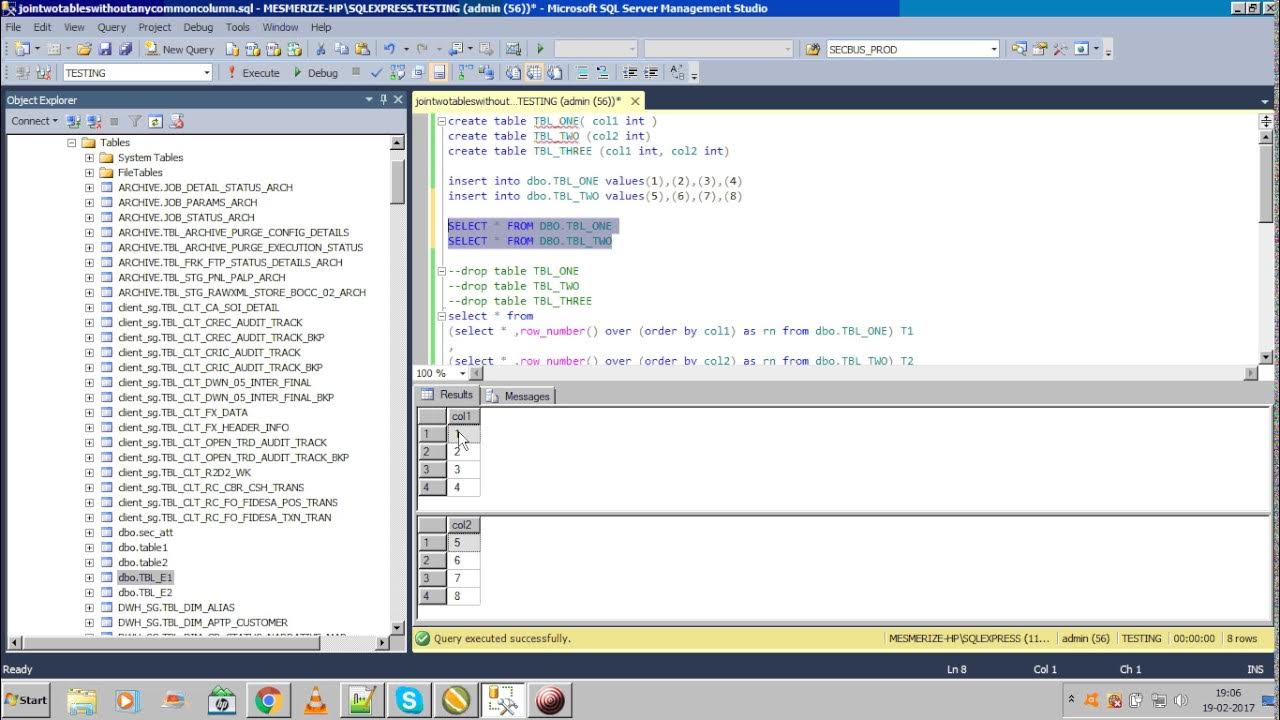The width and height of the screenshot is (1280, 720).
Task: Open the Query menu
Action: [111, 27]
